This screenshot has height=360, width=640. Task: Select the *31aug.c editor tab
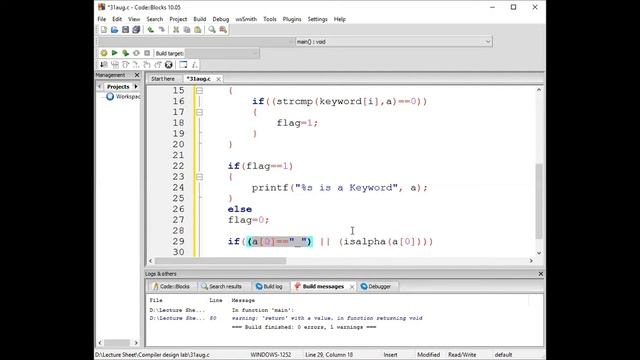pos(199,79)
